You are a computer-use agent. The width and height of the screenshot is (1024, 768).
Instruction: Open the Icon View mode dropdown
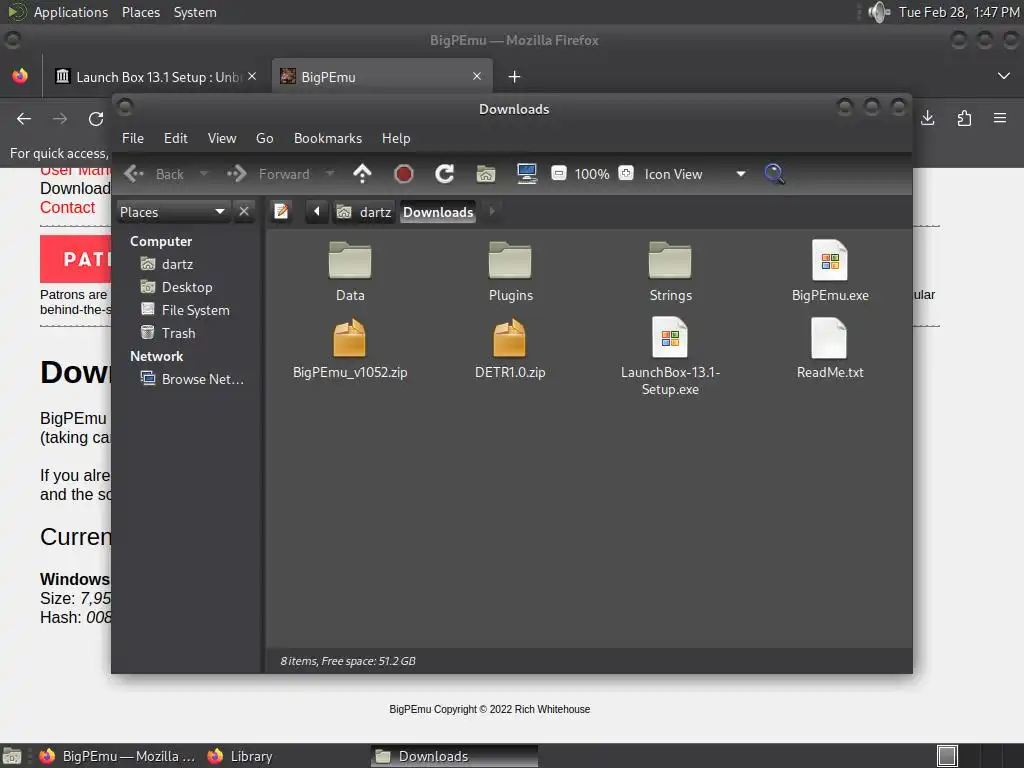point(695,174)
